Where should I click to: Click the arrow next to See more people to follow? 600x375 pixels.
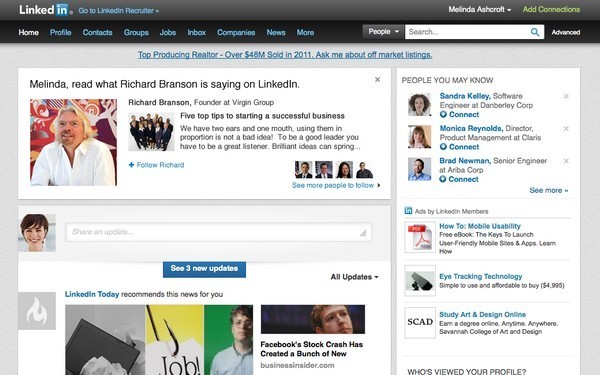pyautogui.click(x=379, y=185)
